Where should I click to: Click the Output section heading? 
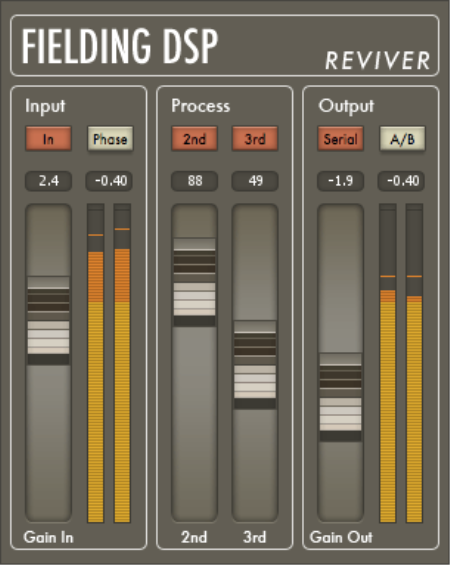coord(346,106)
